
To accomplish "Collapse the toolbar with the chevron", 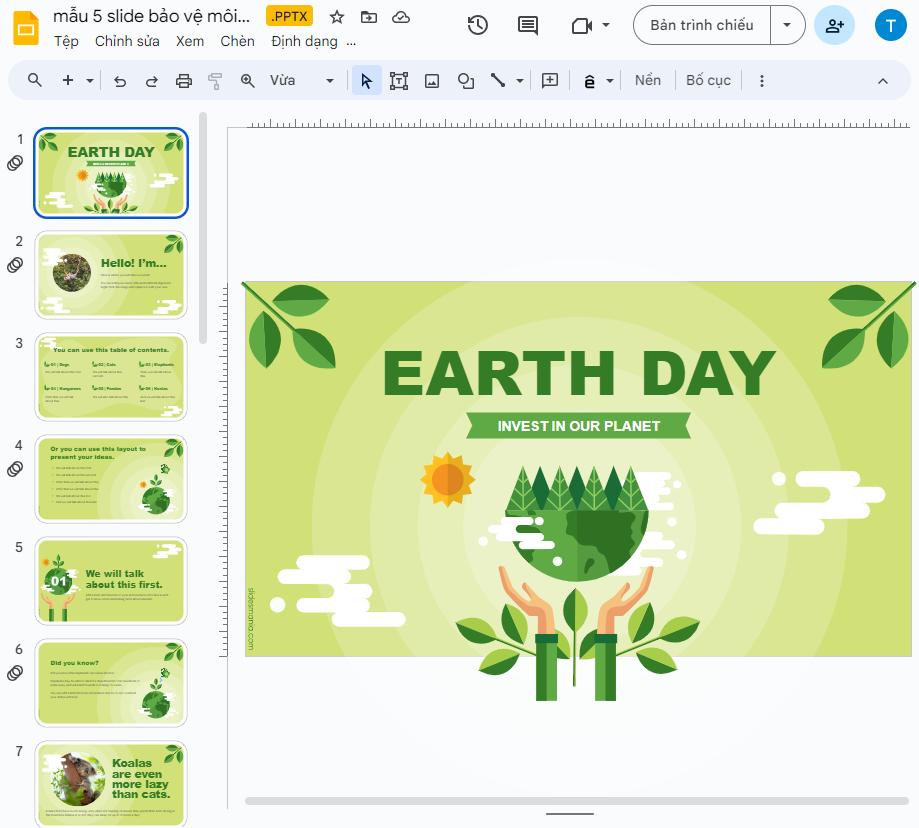I will pyautogui.click(x=882, y=80).
